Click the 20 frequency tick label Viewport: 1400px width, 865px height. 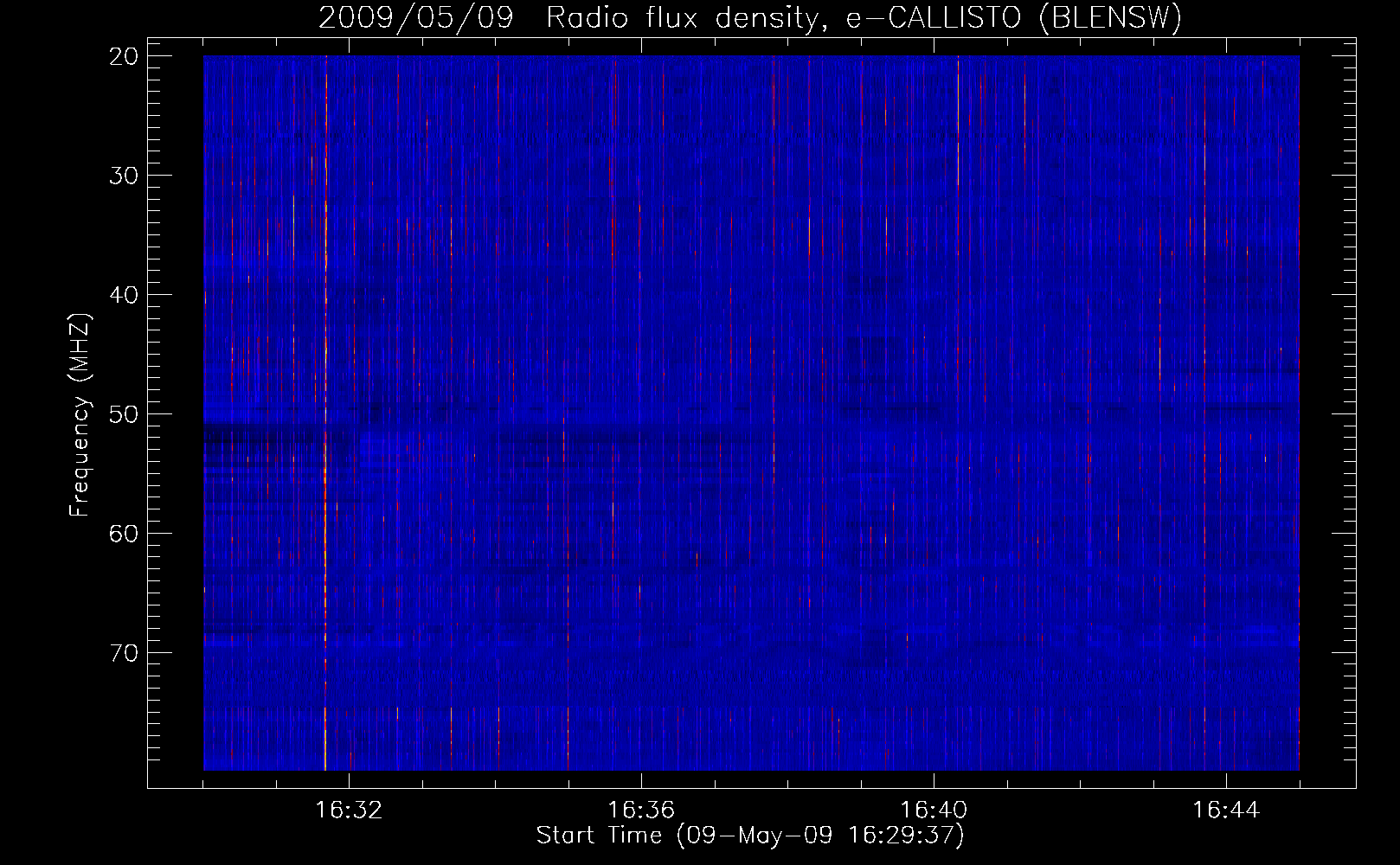pos(125,56)
